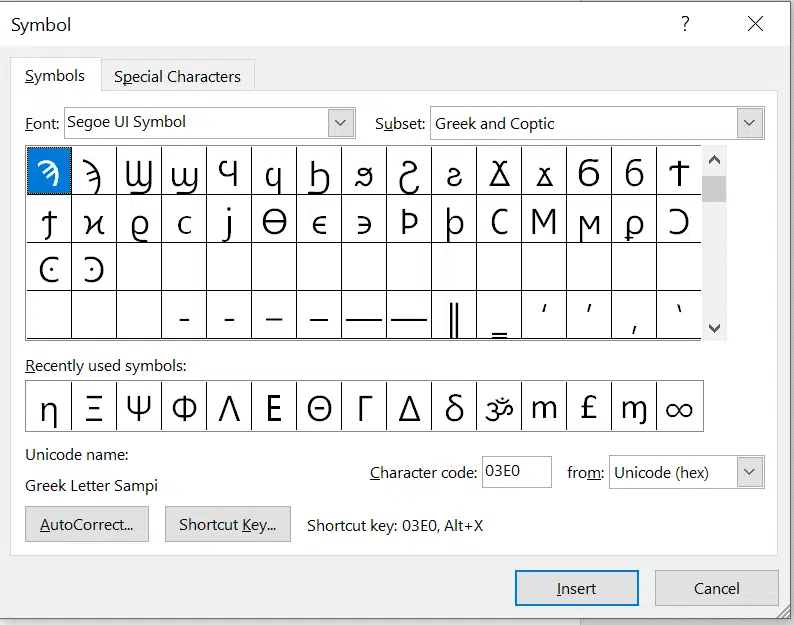The width and height of the screenshot is (794, 625).
Task: Cancel the Symbol dialog
Action: pyautogui.click(x=716, y=588)
